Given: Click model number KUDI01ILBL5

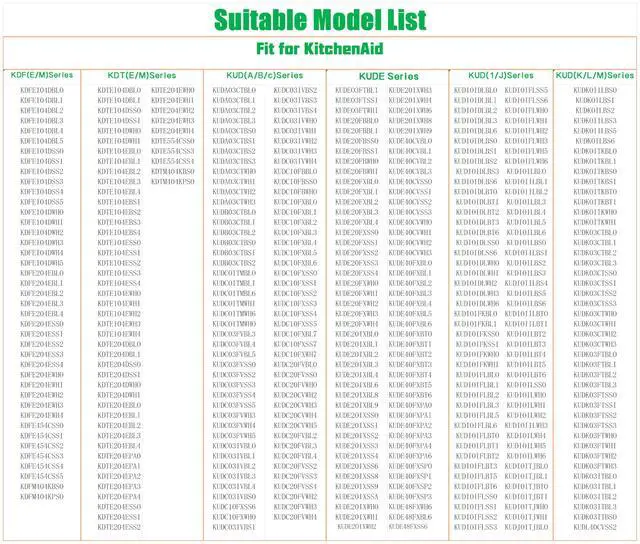Looking at the screenshot, I should click(x=526, y=222).
